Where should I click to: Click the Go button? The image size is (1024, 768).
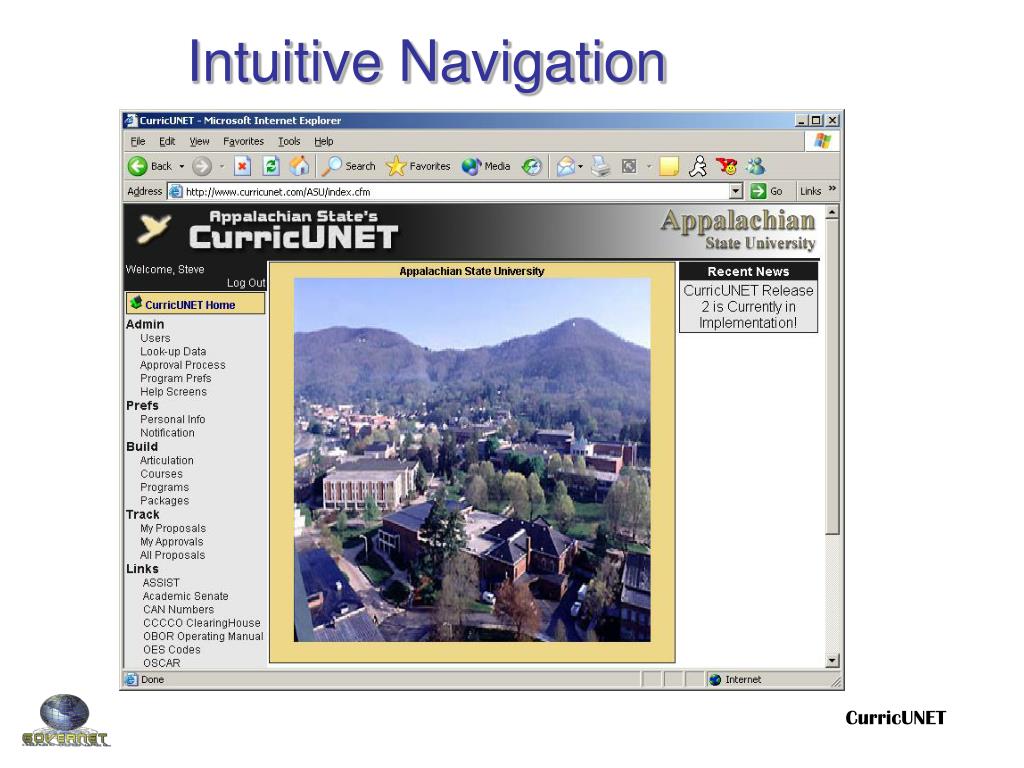[767, 191]
